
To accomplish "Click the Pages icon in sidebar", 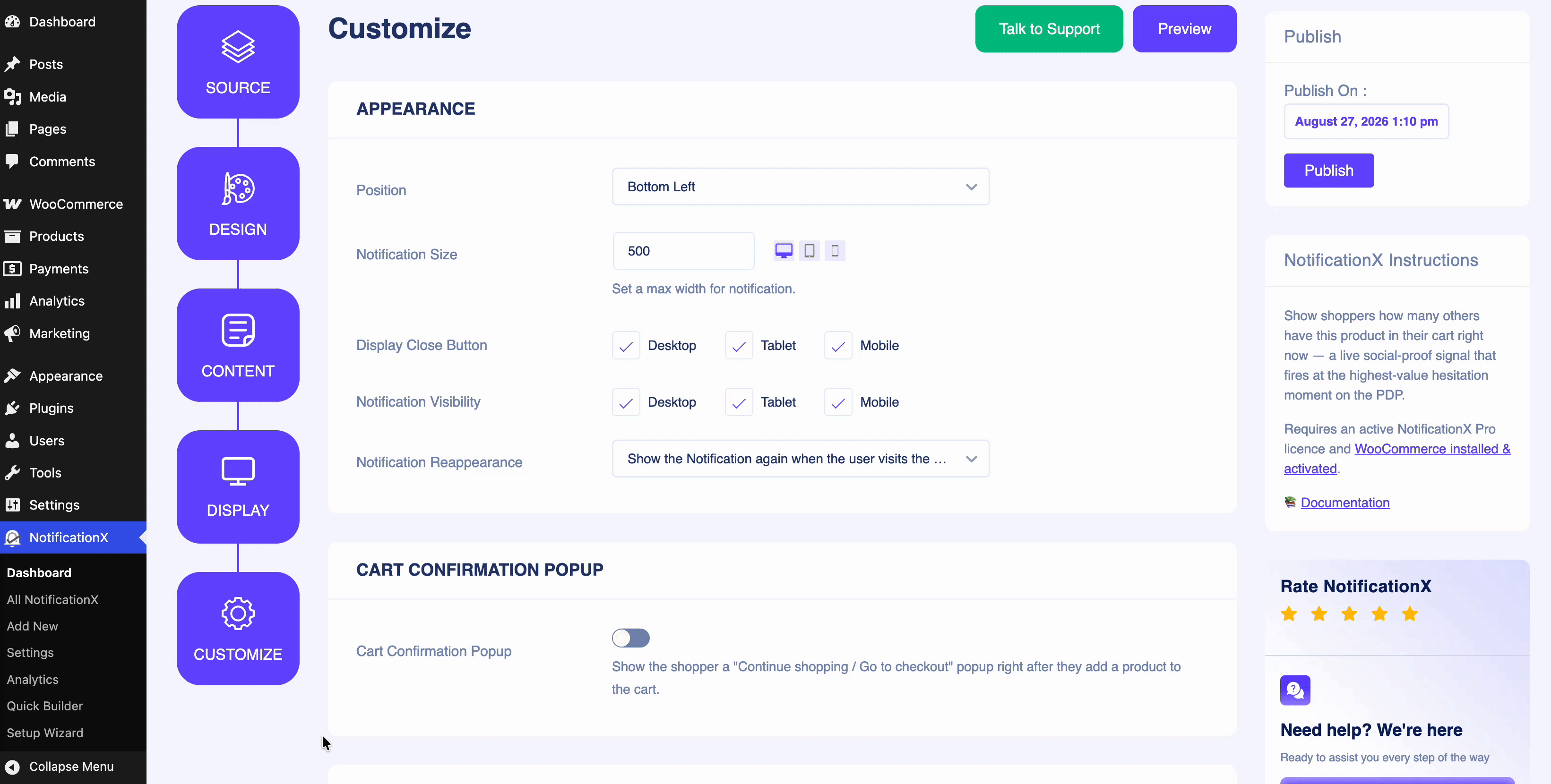I will (13, 129).
